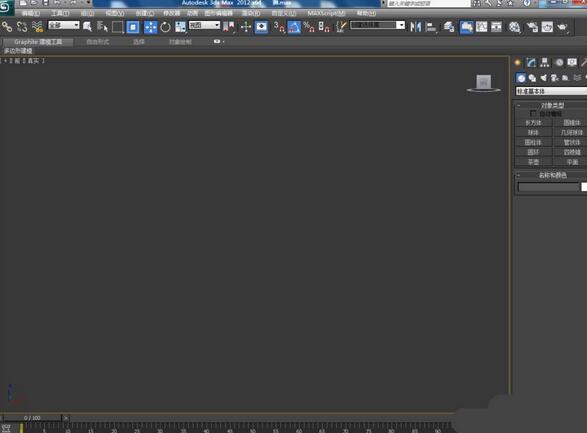Image resolution: width=587 pixels, height=433 pixels.
Task: Toggle the 3D Snaps icon
Action: coord(279,27)
